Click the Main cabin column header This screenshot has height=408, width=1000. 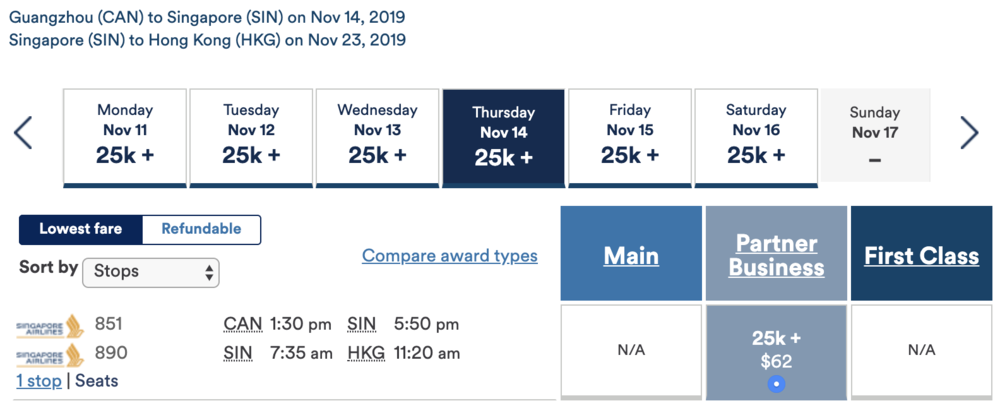click(631, 255)
